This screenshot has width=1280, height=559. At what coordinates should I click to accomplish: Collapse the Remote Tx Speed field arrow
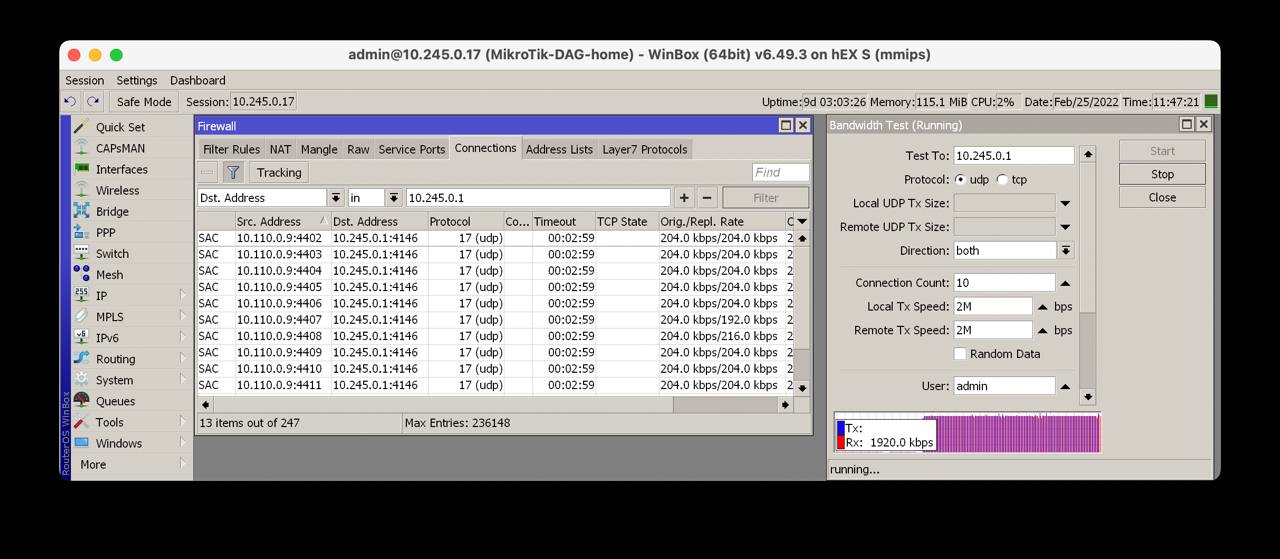pyautogui.click(x=1042, y=330)
